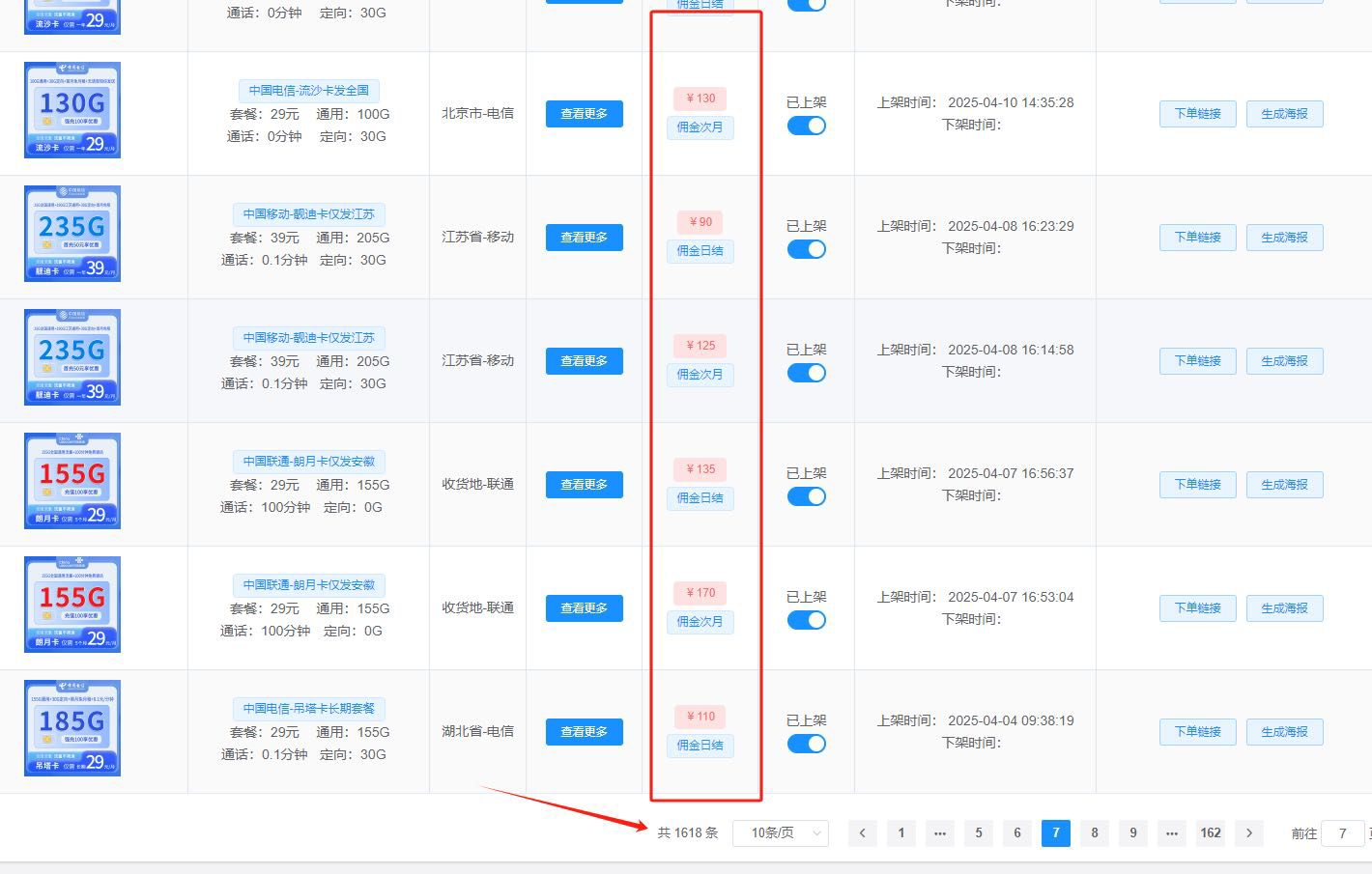This screenshot has height=874, width=1372.
Task: Click 下单链接 for the ¥125 靓迪卡 row
Action: (x=1198, y=361)
